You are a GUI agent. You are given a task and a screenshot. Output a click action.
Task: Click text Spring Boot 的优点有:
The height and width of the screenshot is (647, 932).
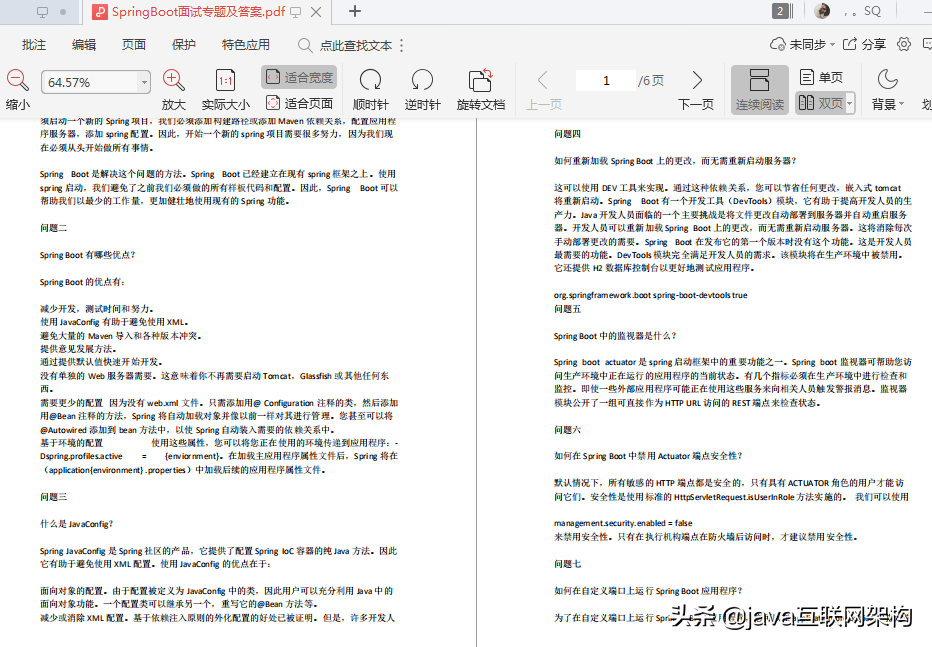[x=82, y=282]
